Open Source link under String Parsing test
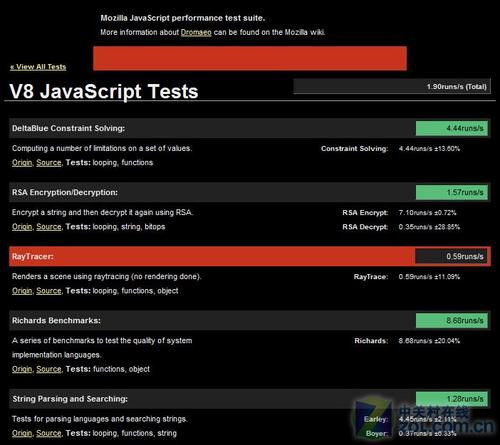The height and width of the screenshot is (445, 500). 49,433
